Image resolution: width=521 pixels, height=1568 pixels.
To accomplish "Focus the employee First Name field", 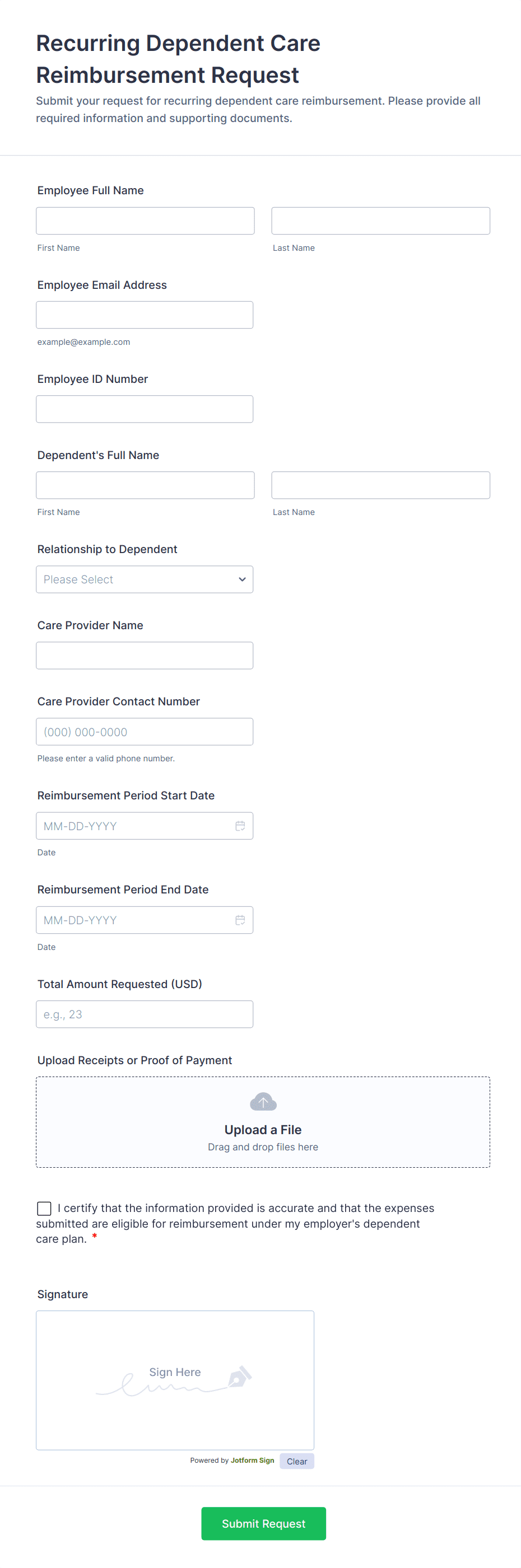I will pos(145,221).
